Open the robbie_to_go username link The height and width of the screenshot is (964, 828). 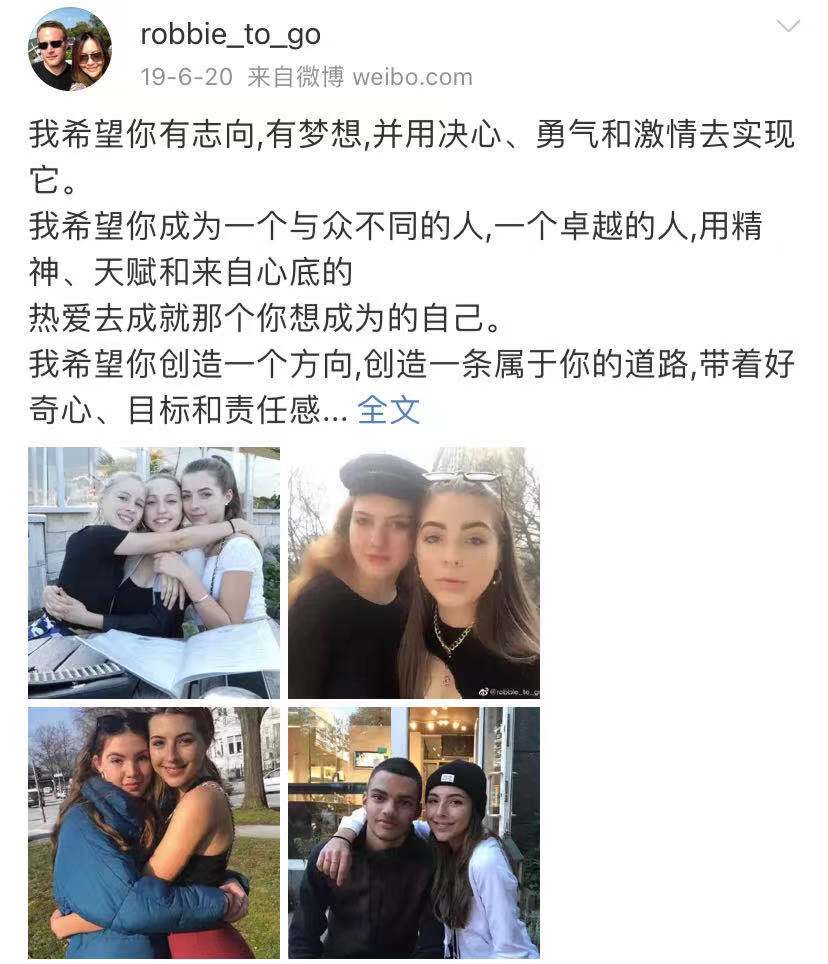pos(231,34)
